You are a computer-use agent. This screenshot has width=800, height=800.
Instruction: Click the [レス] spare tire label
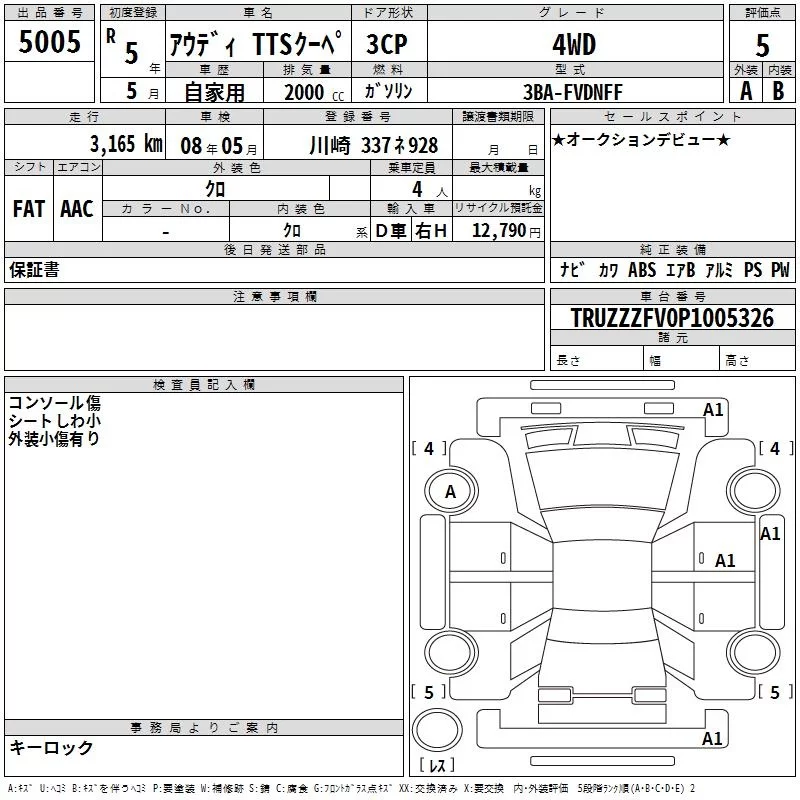[436, 767]
